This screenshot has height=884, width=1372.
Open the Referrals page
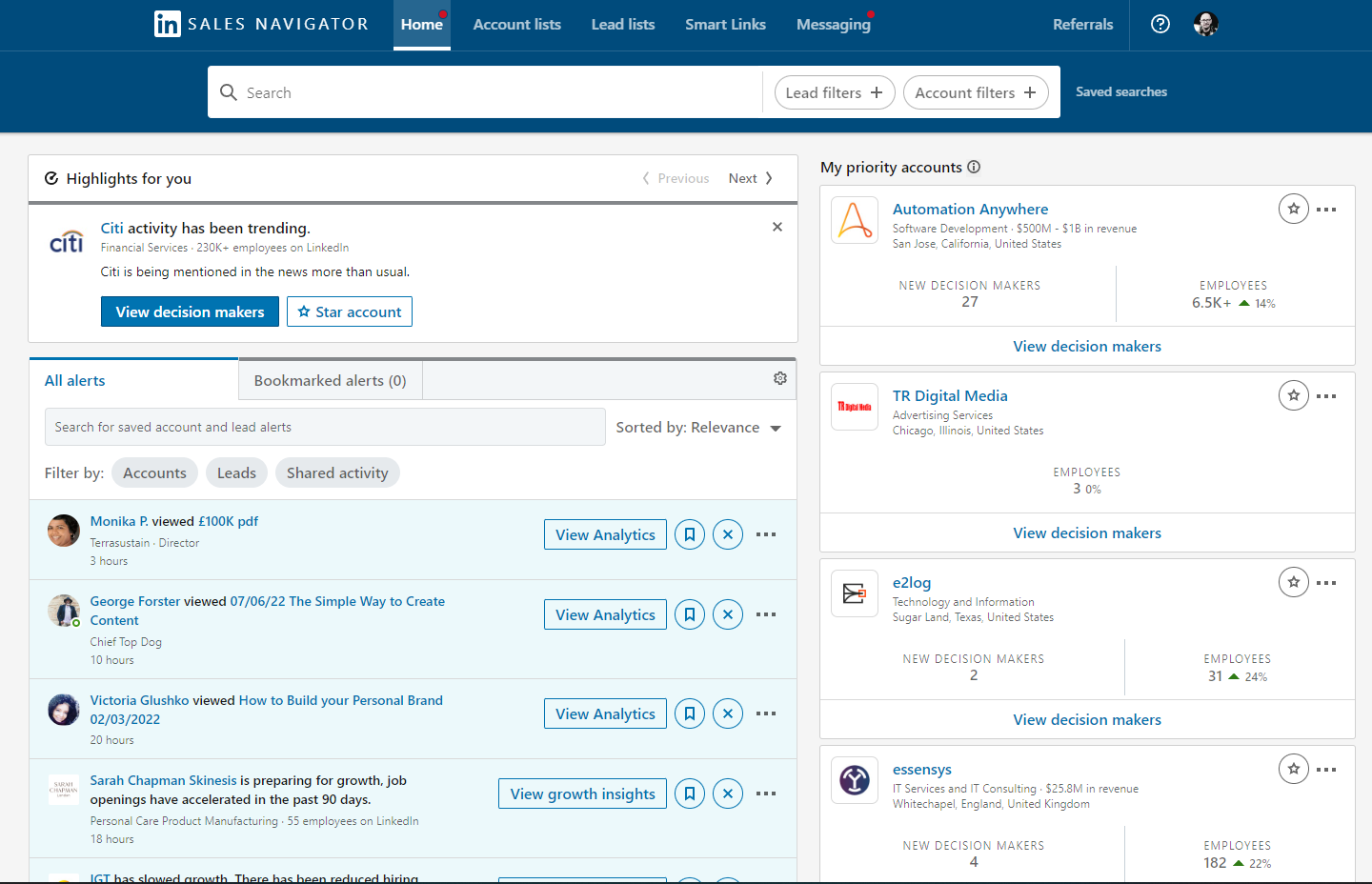coord(1083,25)
